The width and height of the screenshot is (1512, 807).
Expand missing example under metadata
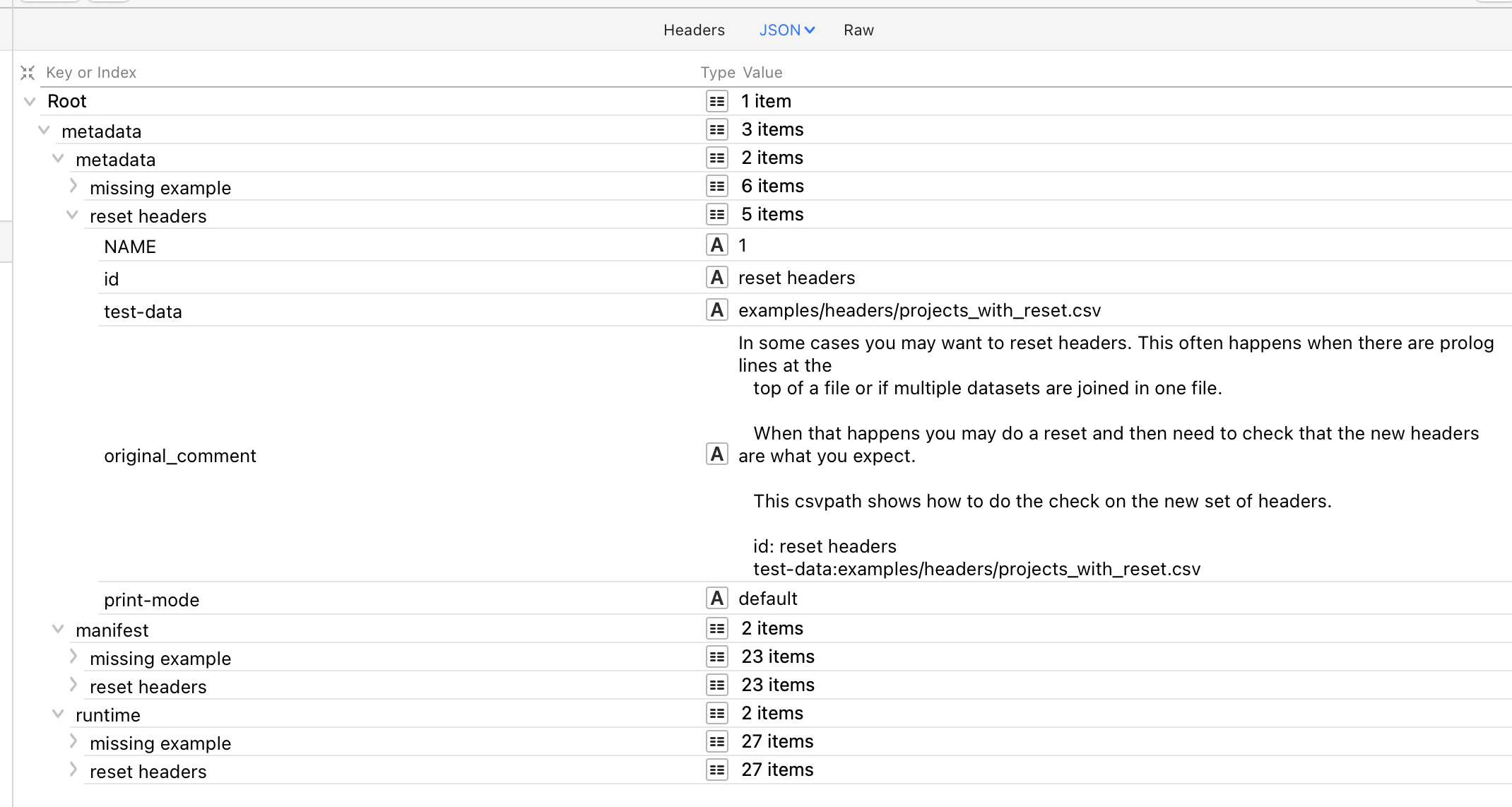pos(73,186)
